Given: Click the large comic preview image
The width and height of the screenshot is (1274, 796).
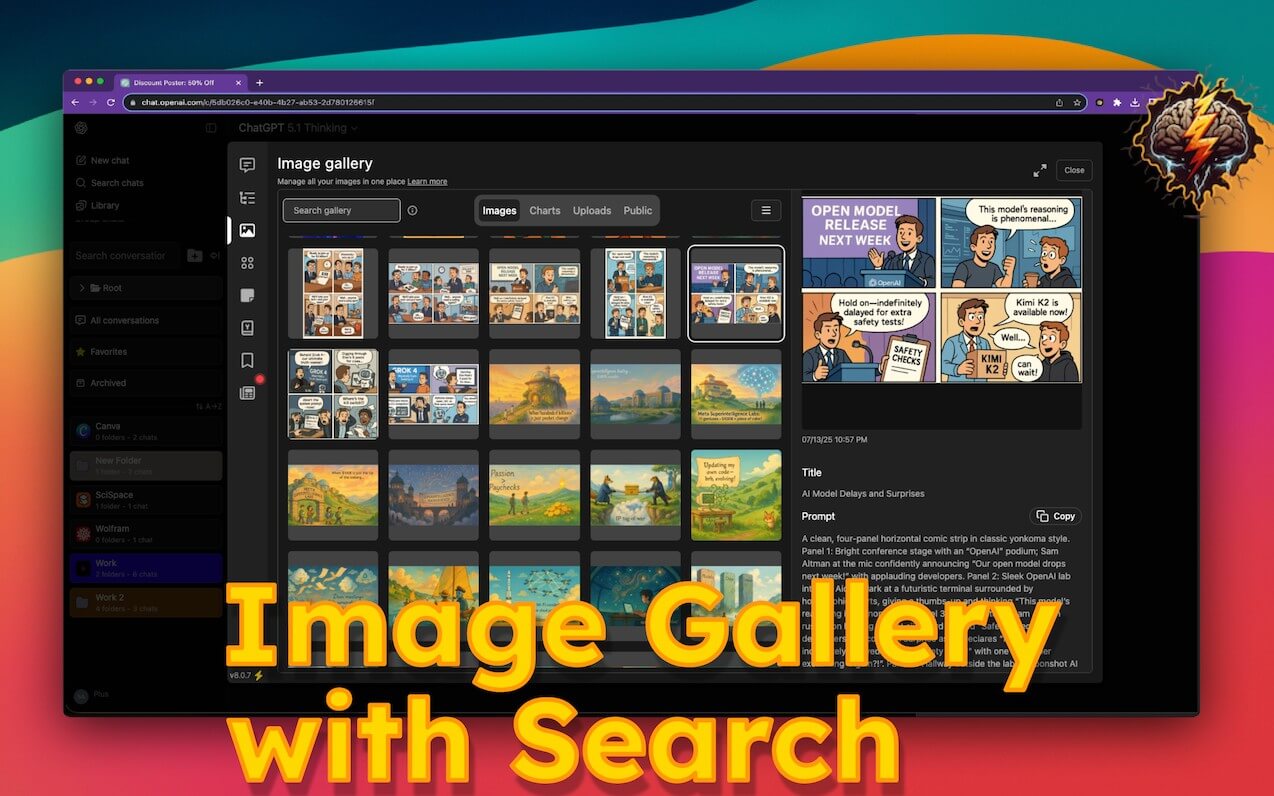Looking at the screenshot, I should tap(941, 289).
